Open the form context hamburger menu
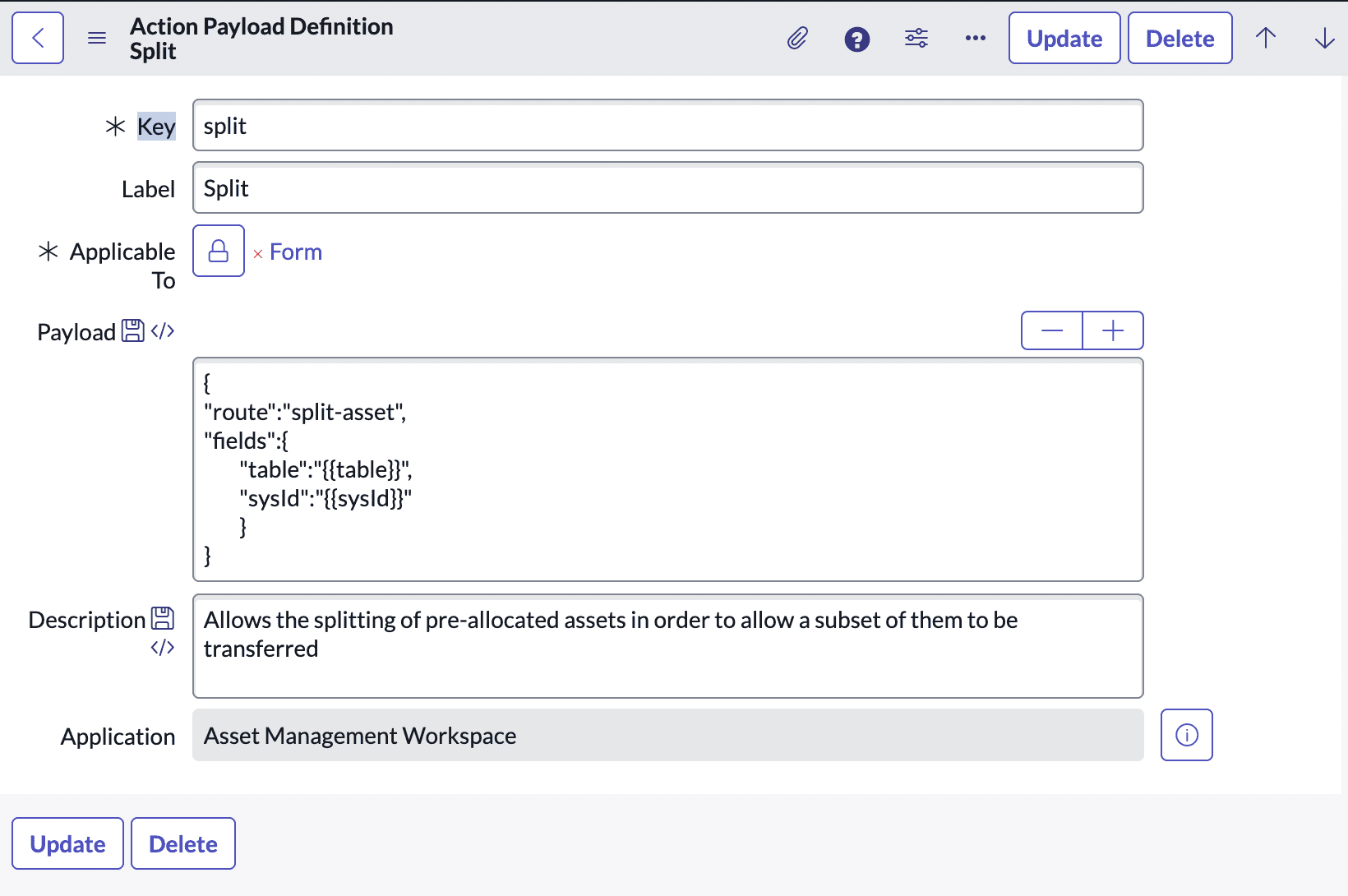This screenshot has width=1348, height=896. coord(97,38)
